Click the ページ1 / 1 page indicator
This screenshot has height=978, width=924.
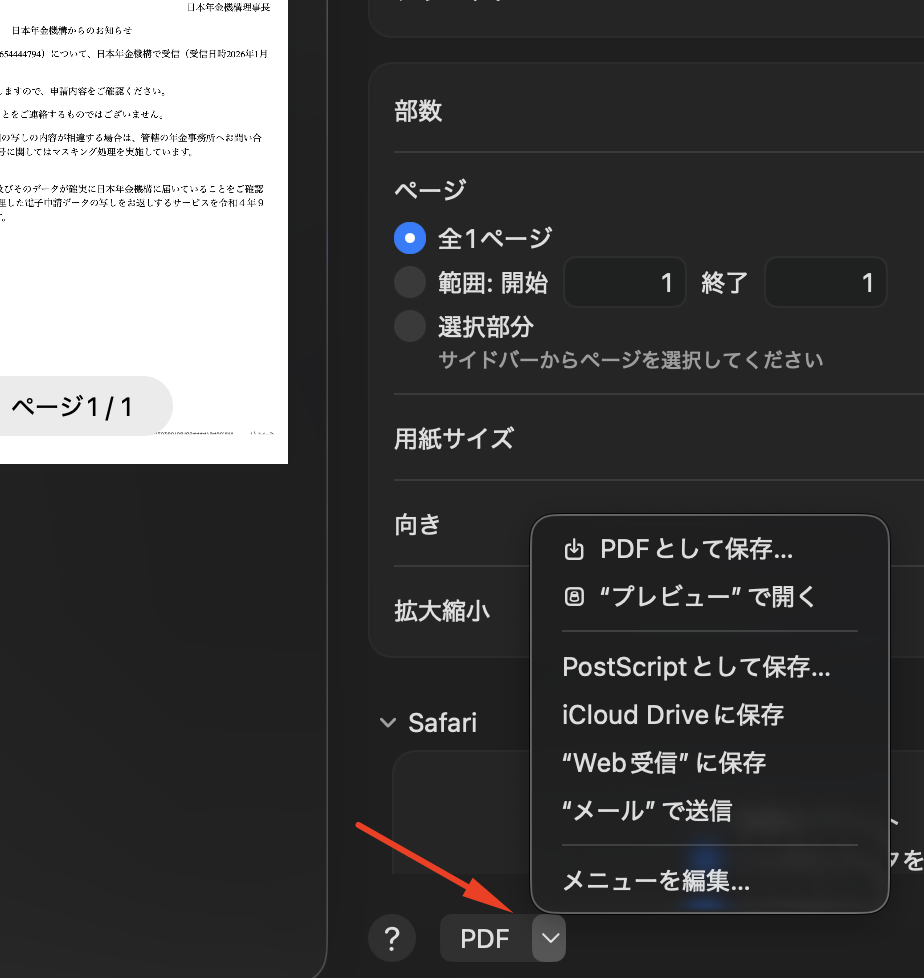tap(72, 407)
